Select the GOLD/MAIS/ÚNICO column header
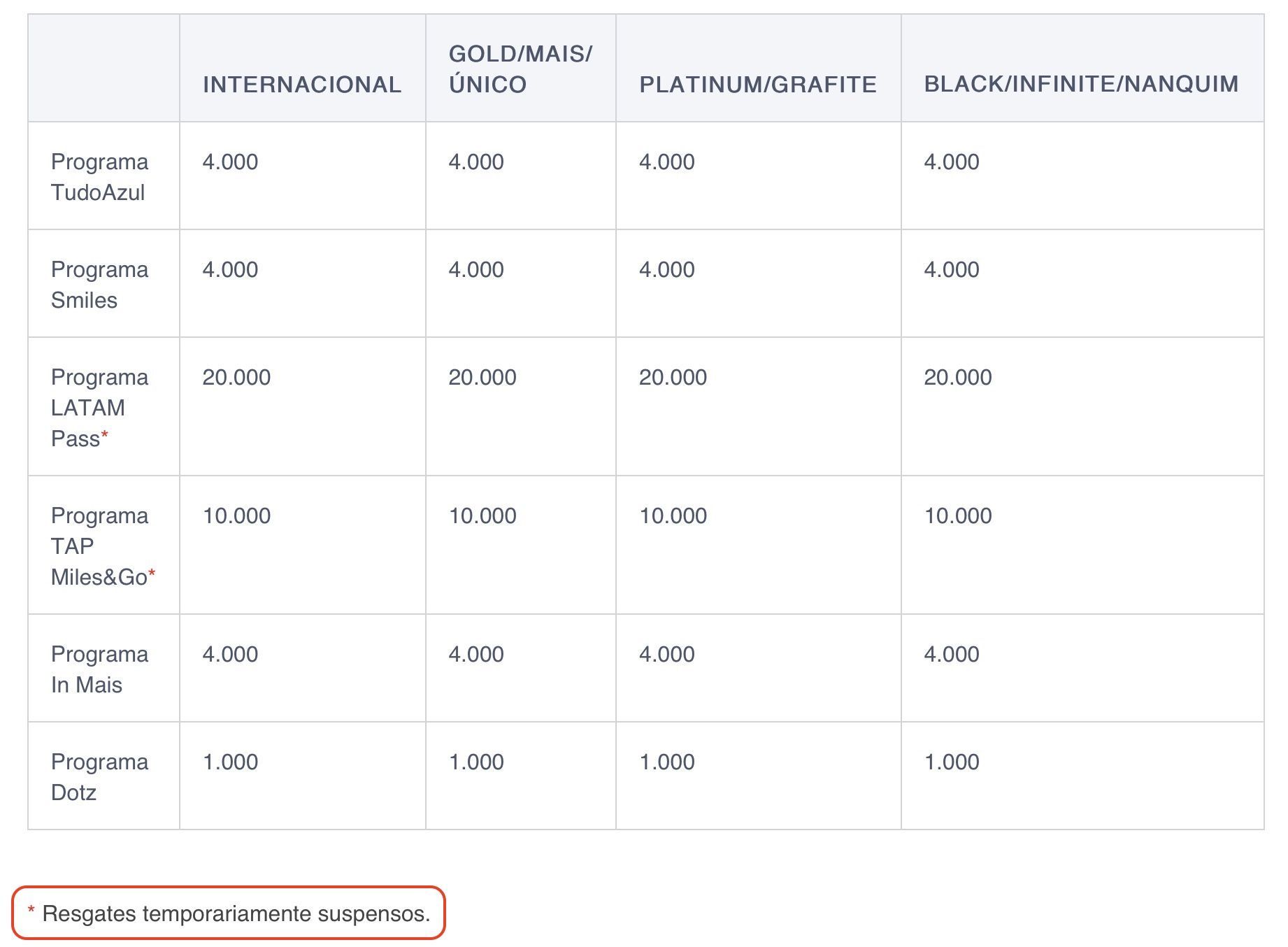Image resolution: width=1288 pixels, height=947 pixels. (x=520, y=69)
